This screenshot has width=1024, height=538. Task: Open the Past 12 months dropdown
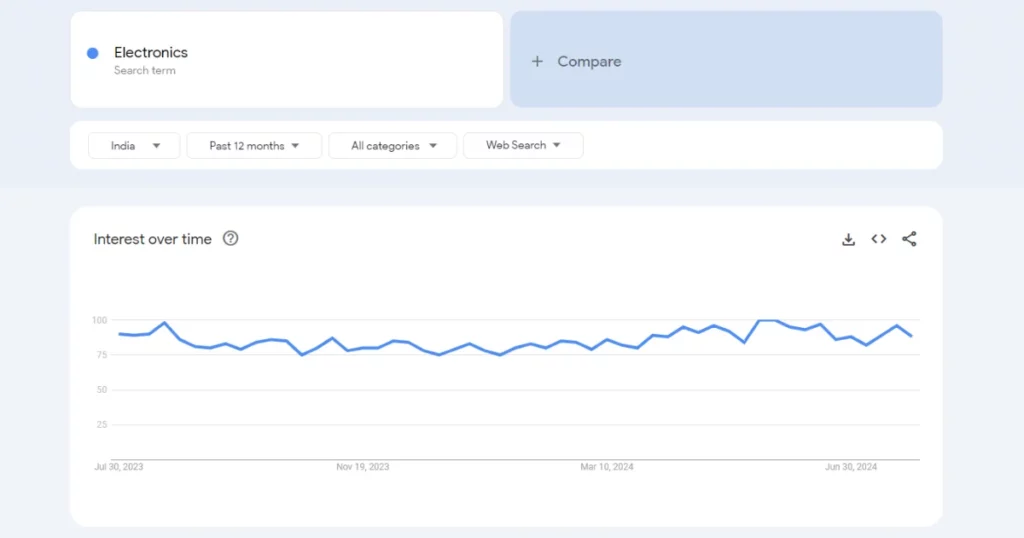[254, 146]
